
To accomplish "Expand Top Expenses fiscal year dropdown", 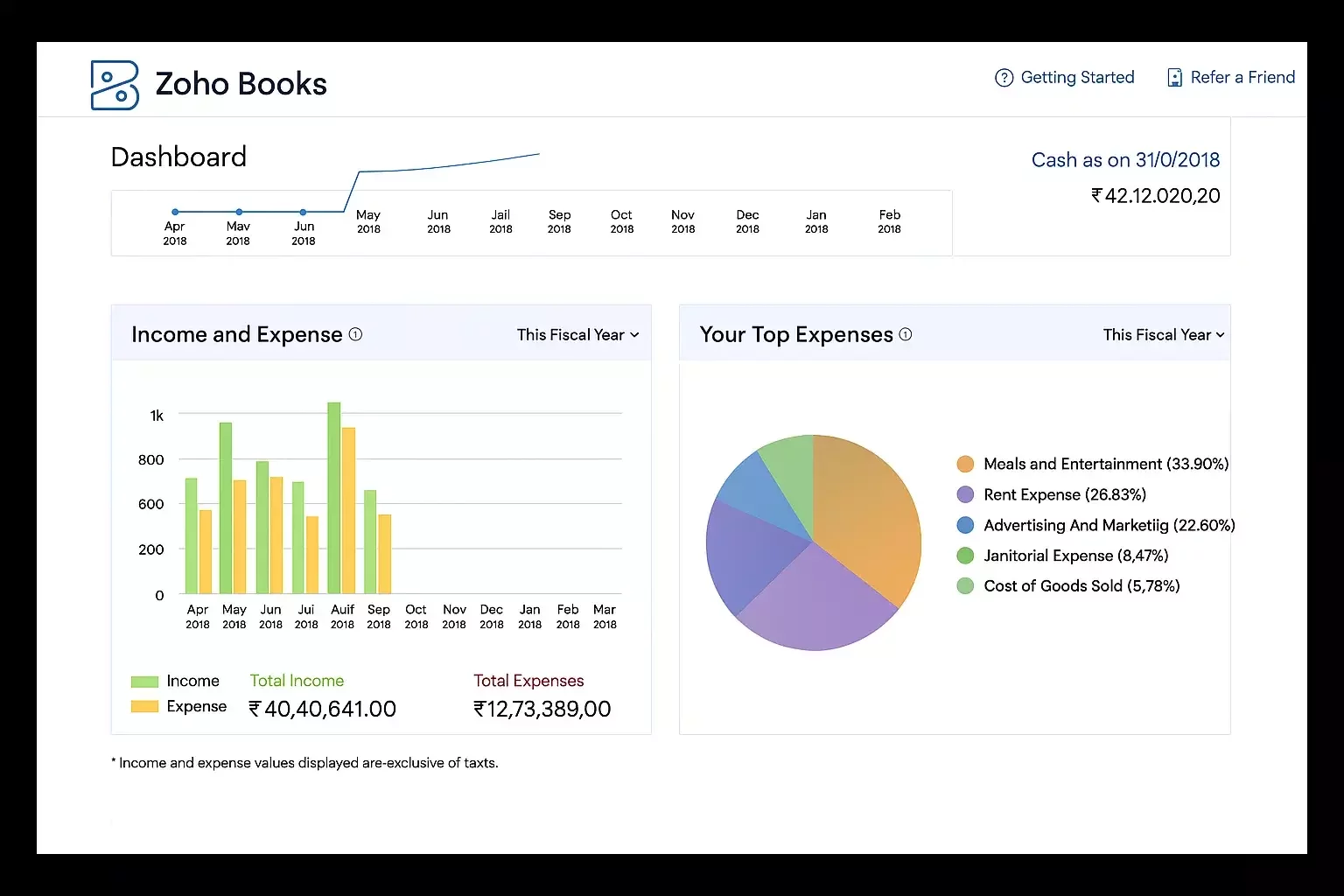I will pyautogui.click(x=1163, y=335).
